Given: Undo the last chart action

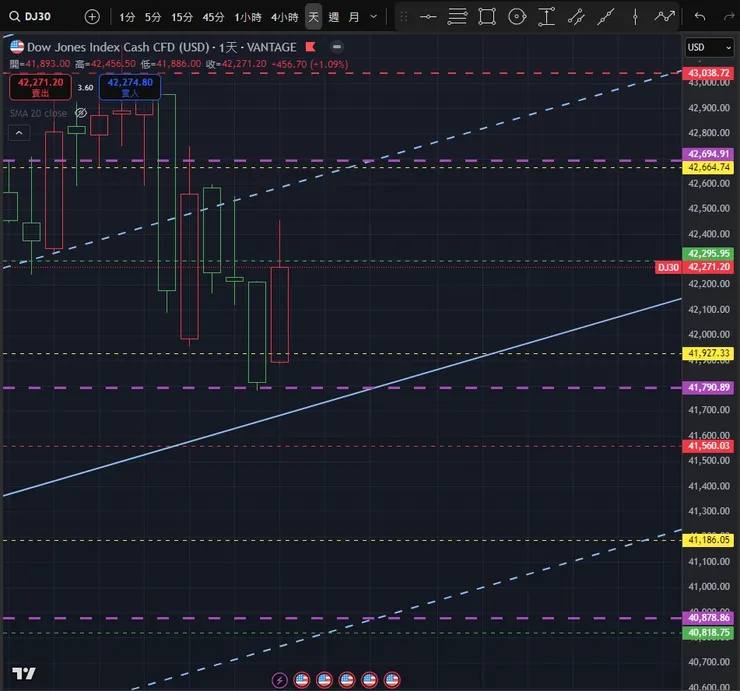Looking at the screenshot, I should 700,17.
